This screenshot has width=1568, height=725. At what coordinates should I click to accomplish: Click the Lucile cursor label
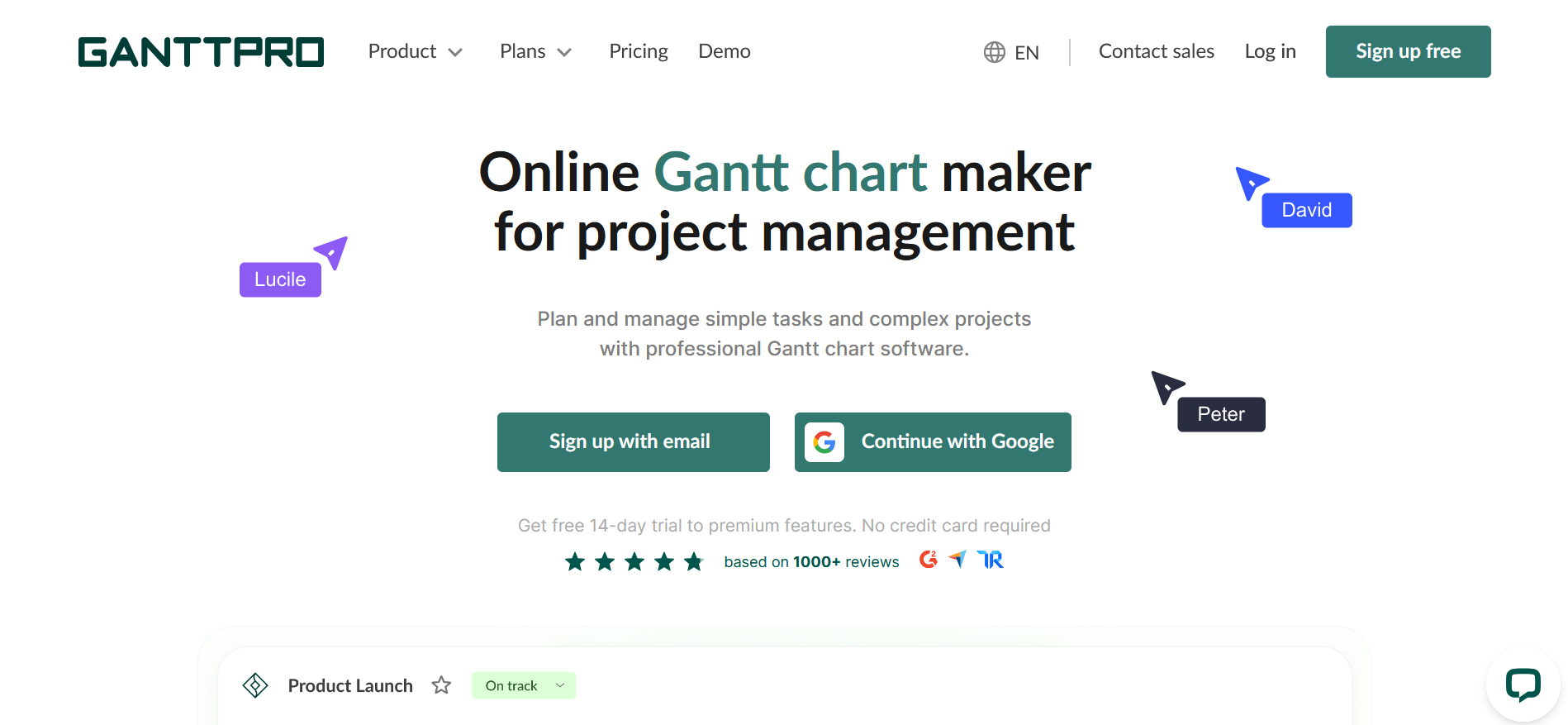pos(280,279)
